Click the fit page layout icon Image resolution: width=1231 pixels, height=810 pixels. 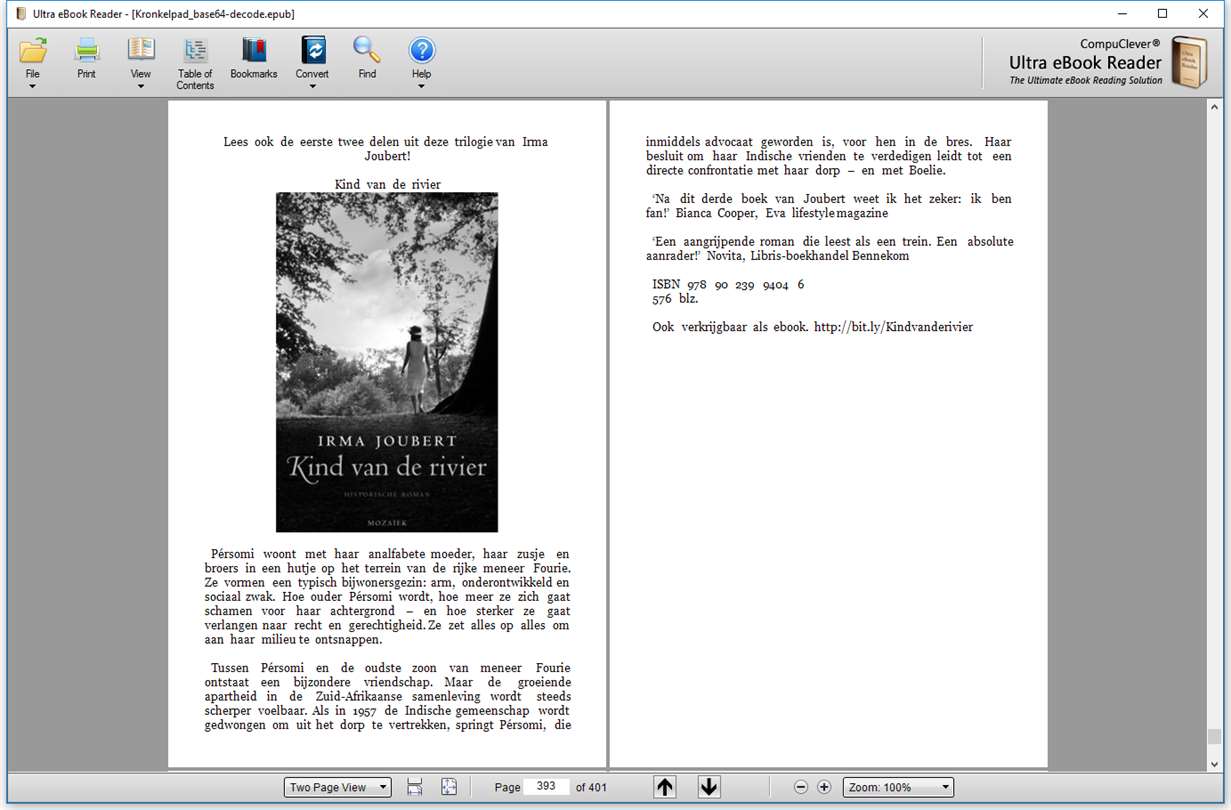(449, 787)
